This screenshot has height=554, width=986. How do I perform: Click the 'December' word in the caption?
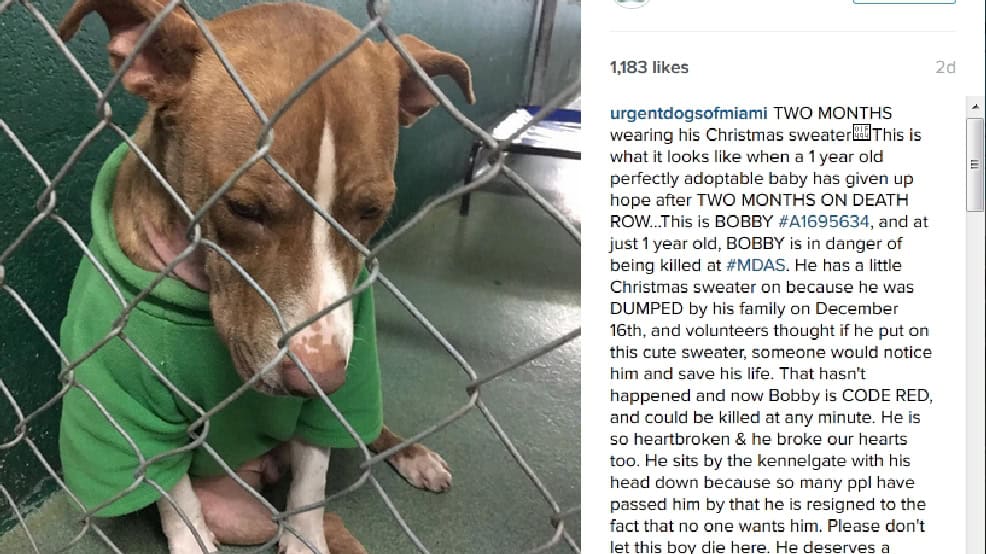pyautogui.click(x=857, y=309)
